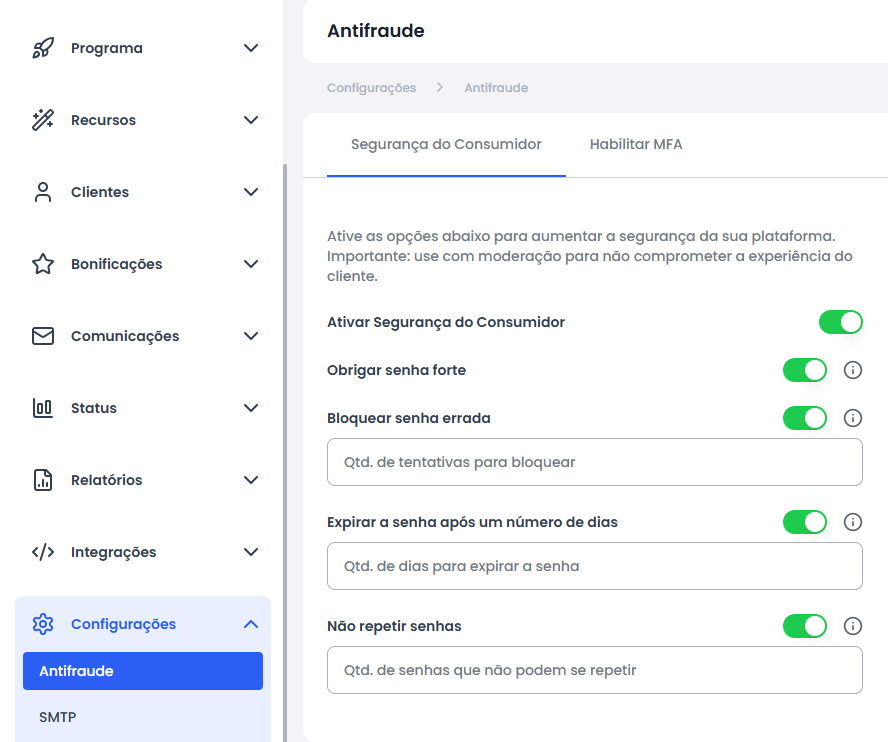
Task: Select the Segurança do Consumidor tab
Action: pos(446,144)
